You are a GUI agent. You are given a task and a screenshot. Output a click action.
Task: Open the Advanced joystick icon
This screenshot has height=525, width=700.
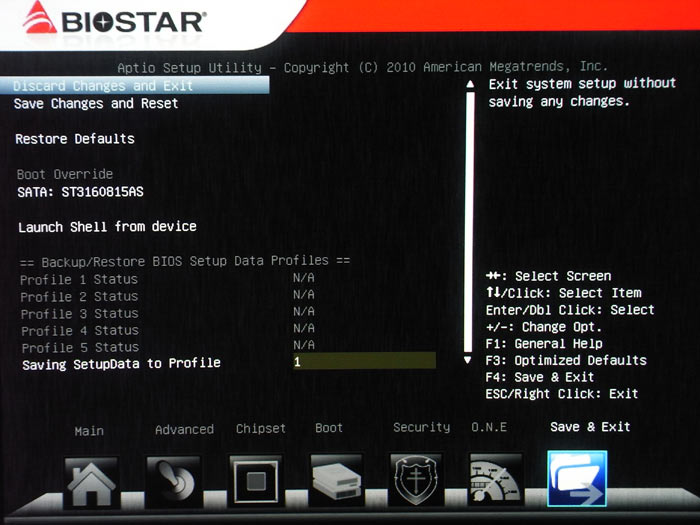[173, 482]
